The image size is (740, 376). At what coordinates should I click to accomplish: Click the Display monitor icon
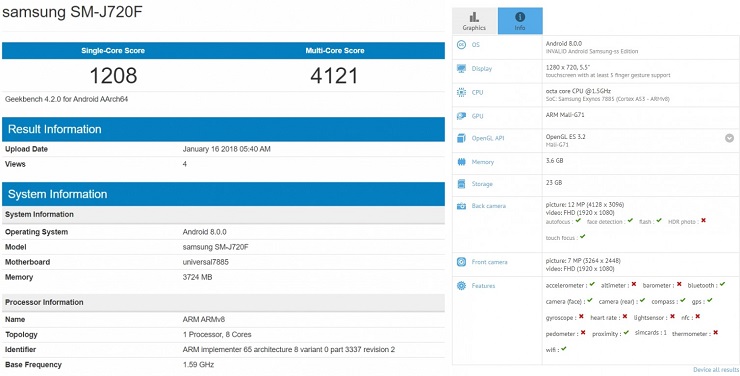click(462, 69)
